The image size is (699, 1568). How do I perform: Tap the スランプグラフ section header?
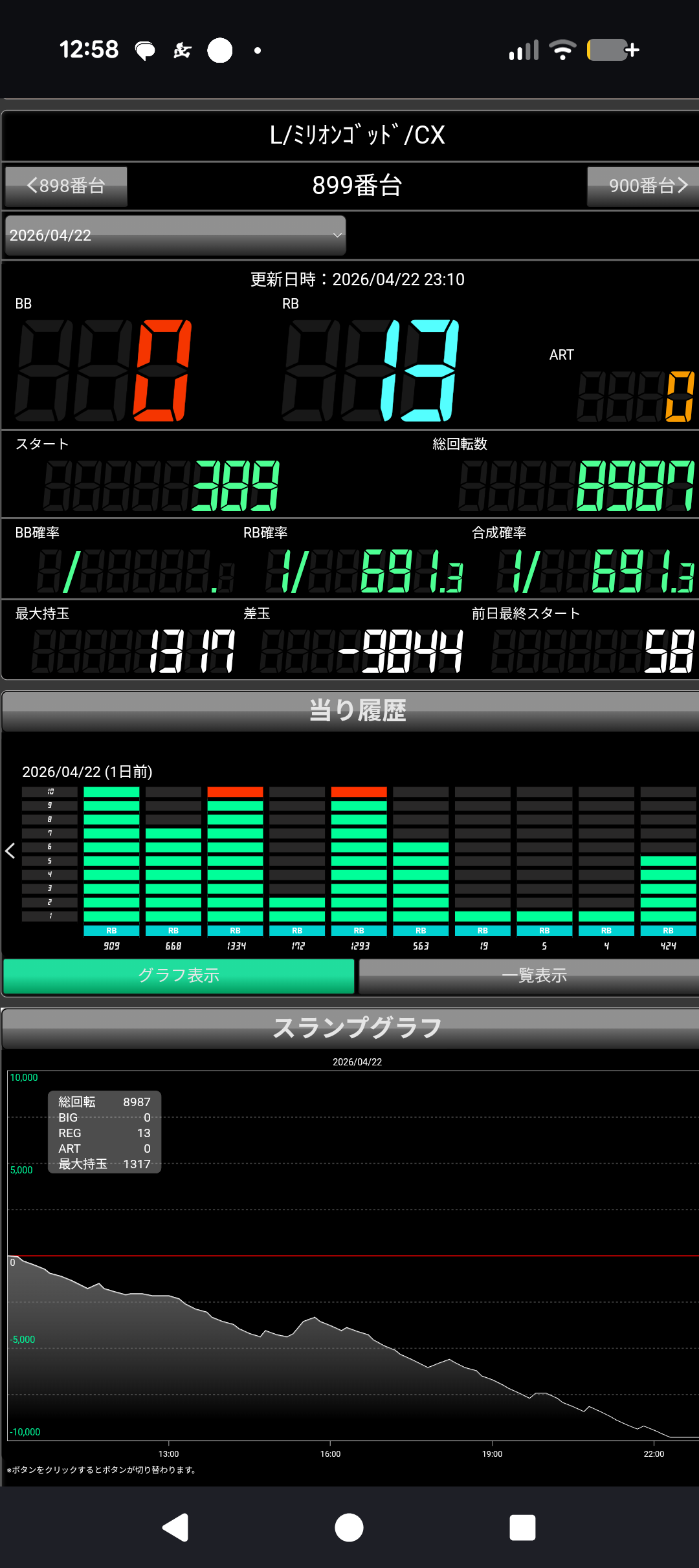click(x=356, y=1028)
